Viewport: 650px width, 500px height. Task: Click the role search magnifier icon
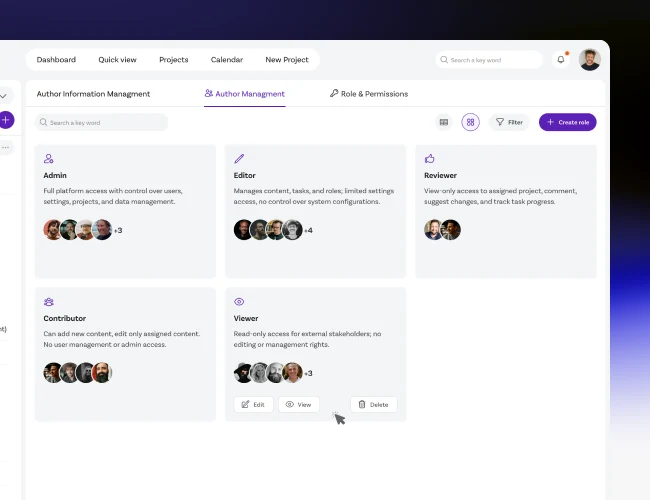pos(43,122)
